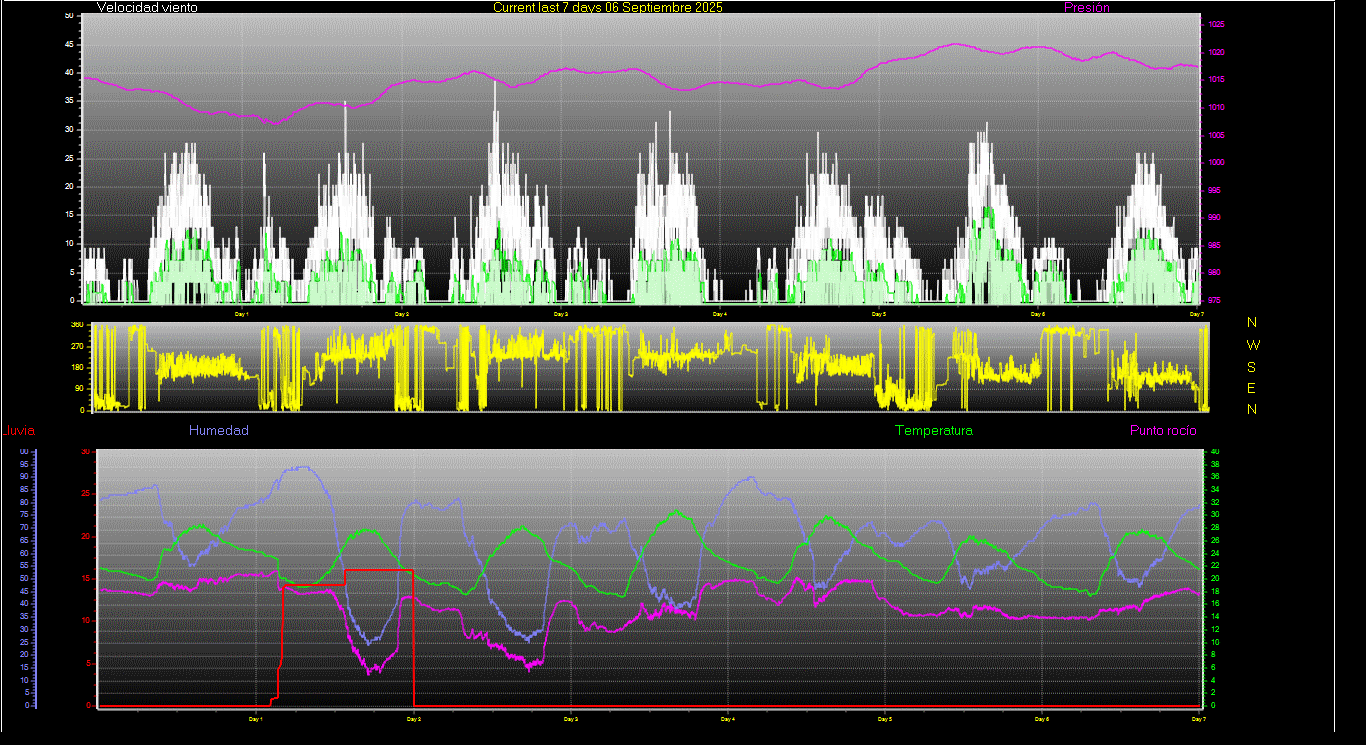Click "Day 5" under the temperature chart

(885, 718)
